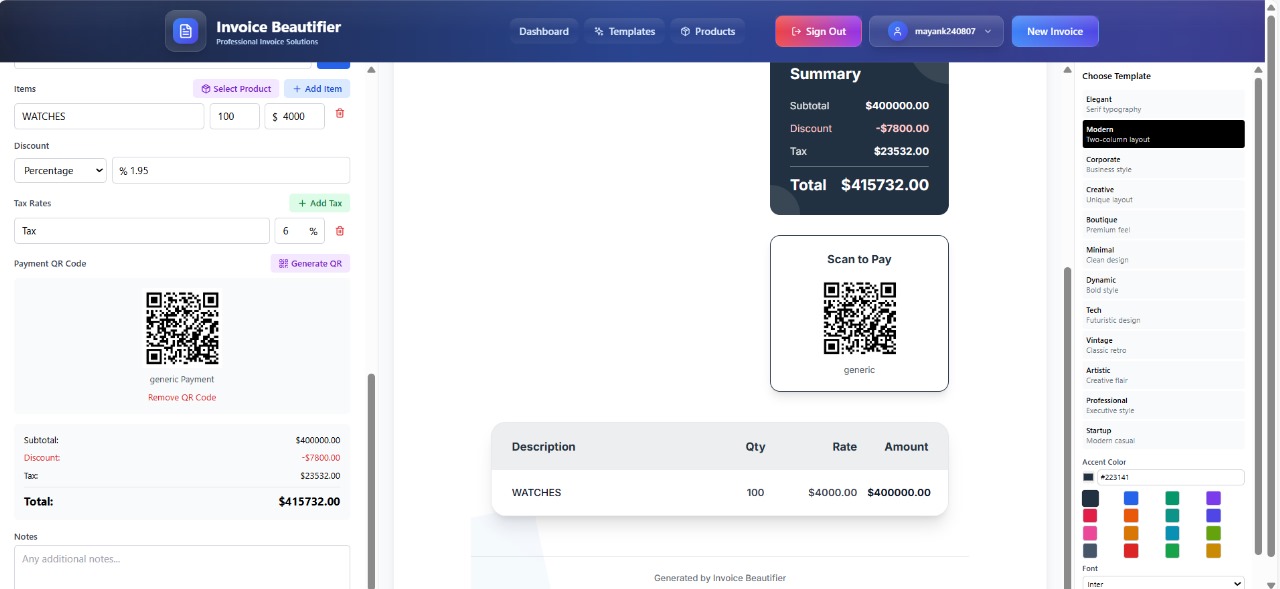Image resolution: width=1280 pixels, height=589 pixels.
Task: Select the Modern template
Action: pyautogui.click(x=1163, y=134)
